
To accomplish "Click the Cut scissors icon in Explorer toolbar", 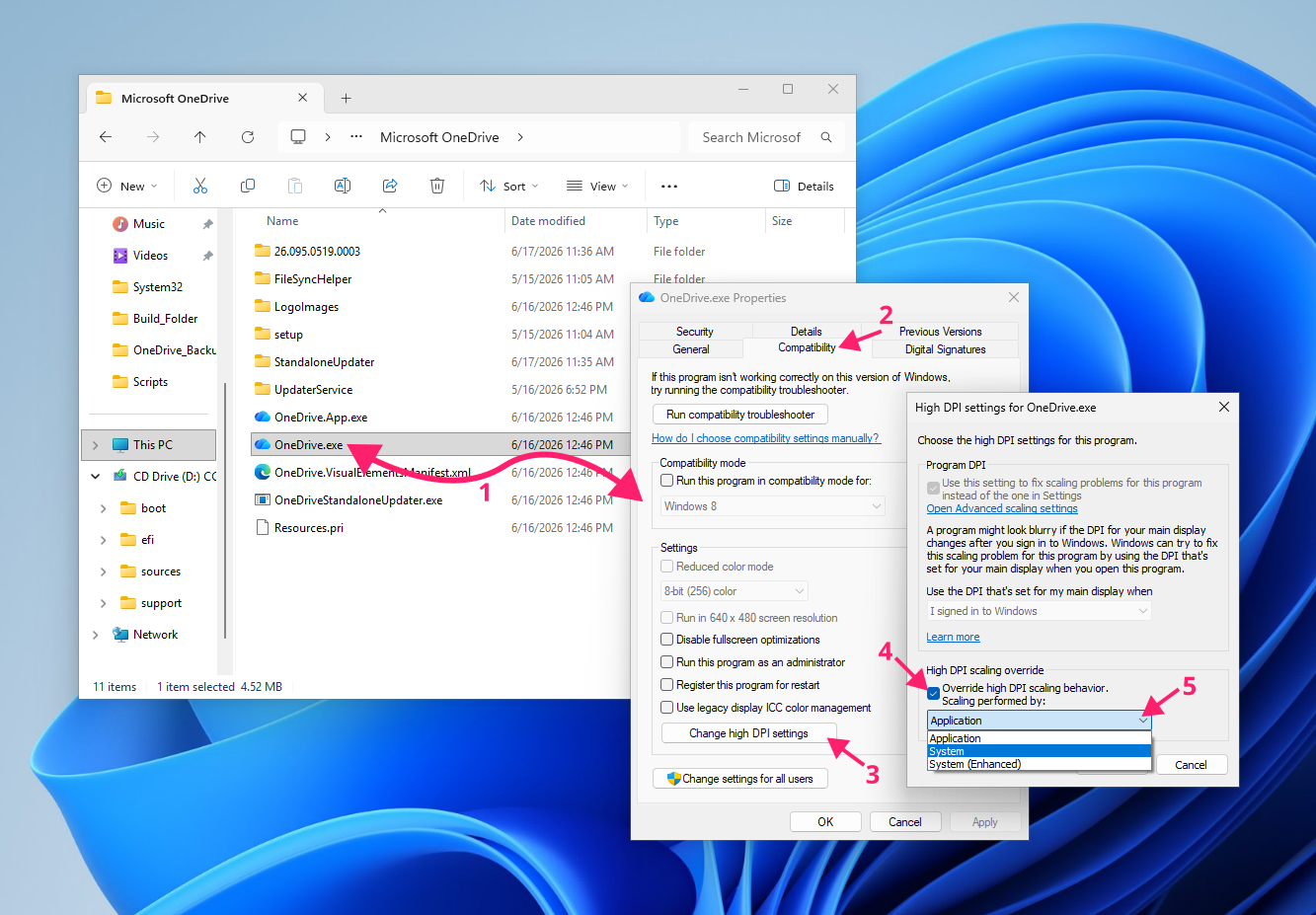I will (x=200, y=186).
